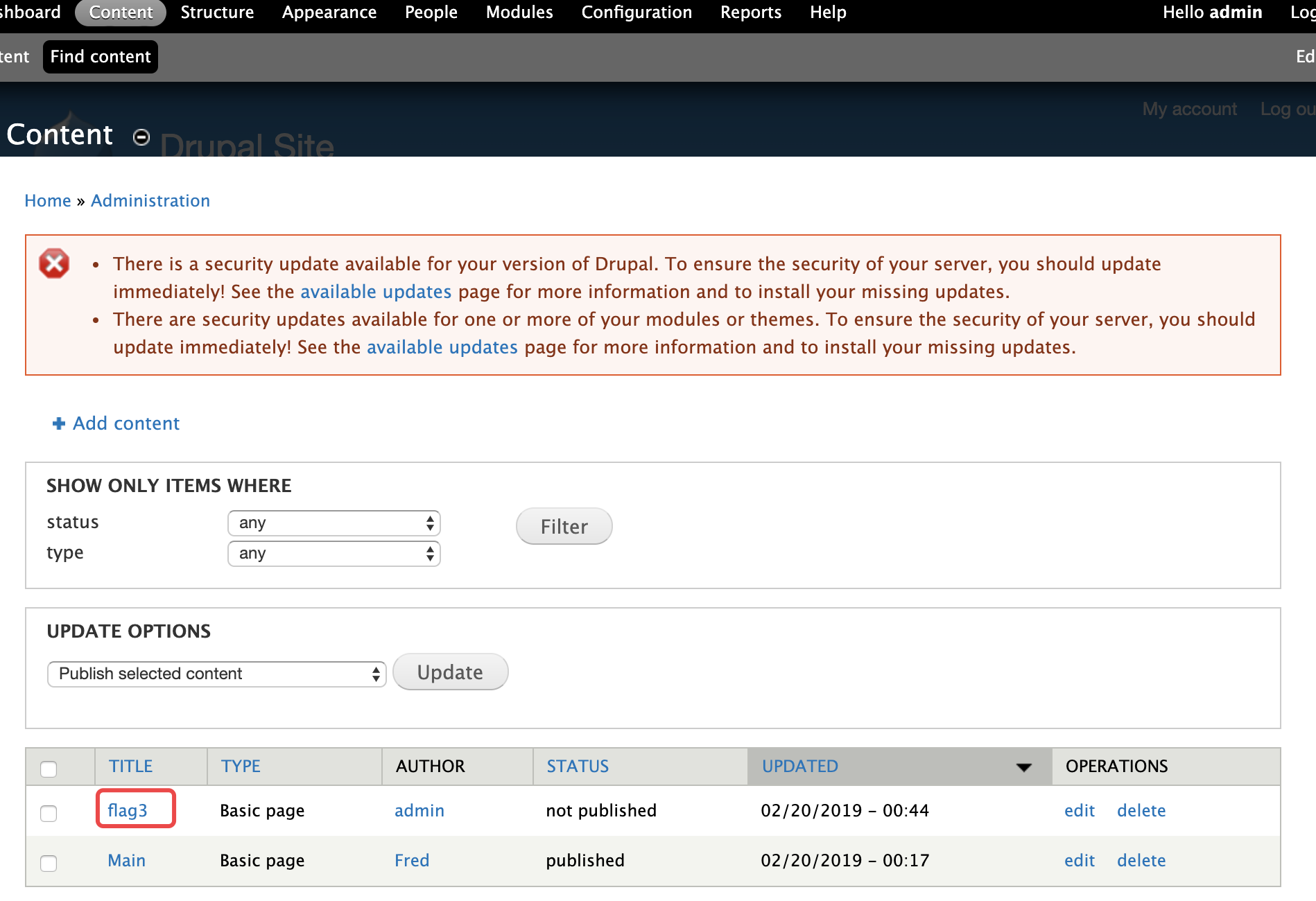Viewport: 1316px width, 901px height.
Task: Click Basic page type in Main row
Action: [x=262, y=861]
